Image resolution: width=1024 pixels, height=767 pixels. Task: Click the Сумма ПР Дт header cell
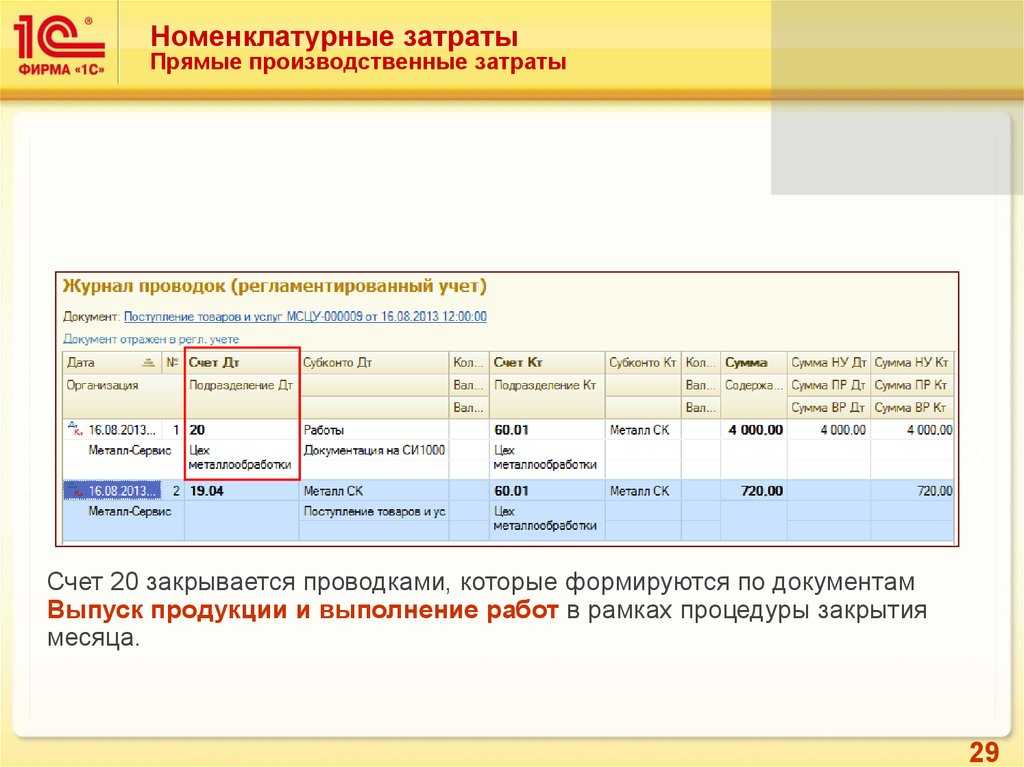(x=829, y=385)
